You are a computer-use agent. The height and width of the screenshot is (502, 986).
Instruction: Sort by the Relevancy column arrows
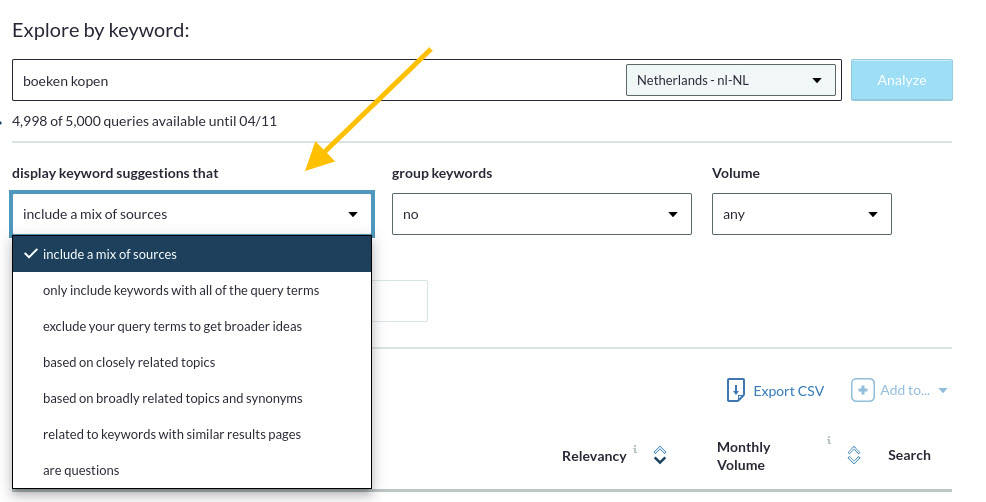(x=659, y=456)
